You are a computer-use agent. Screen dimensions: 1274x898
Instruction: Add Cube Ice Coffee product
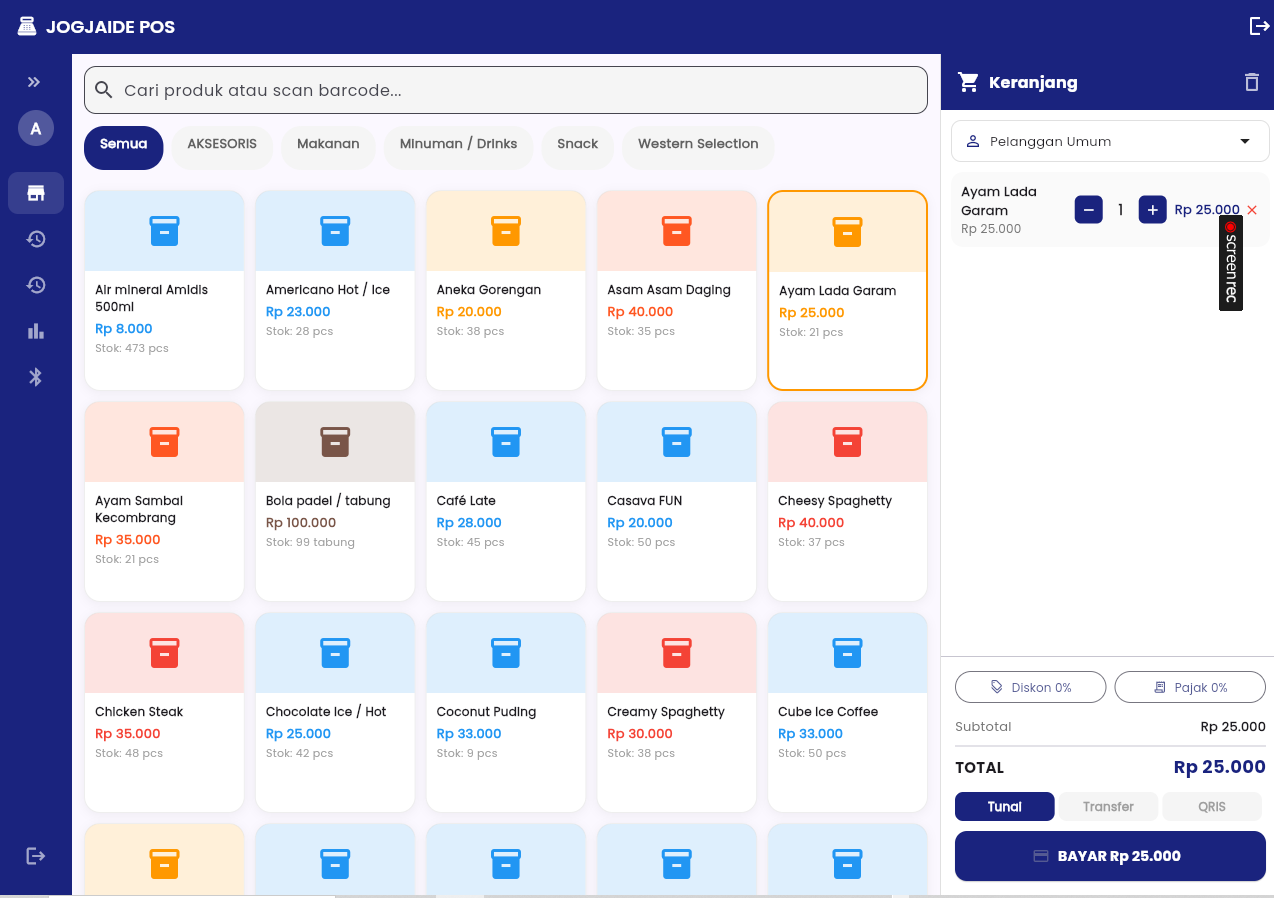point(848,712)
